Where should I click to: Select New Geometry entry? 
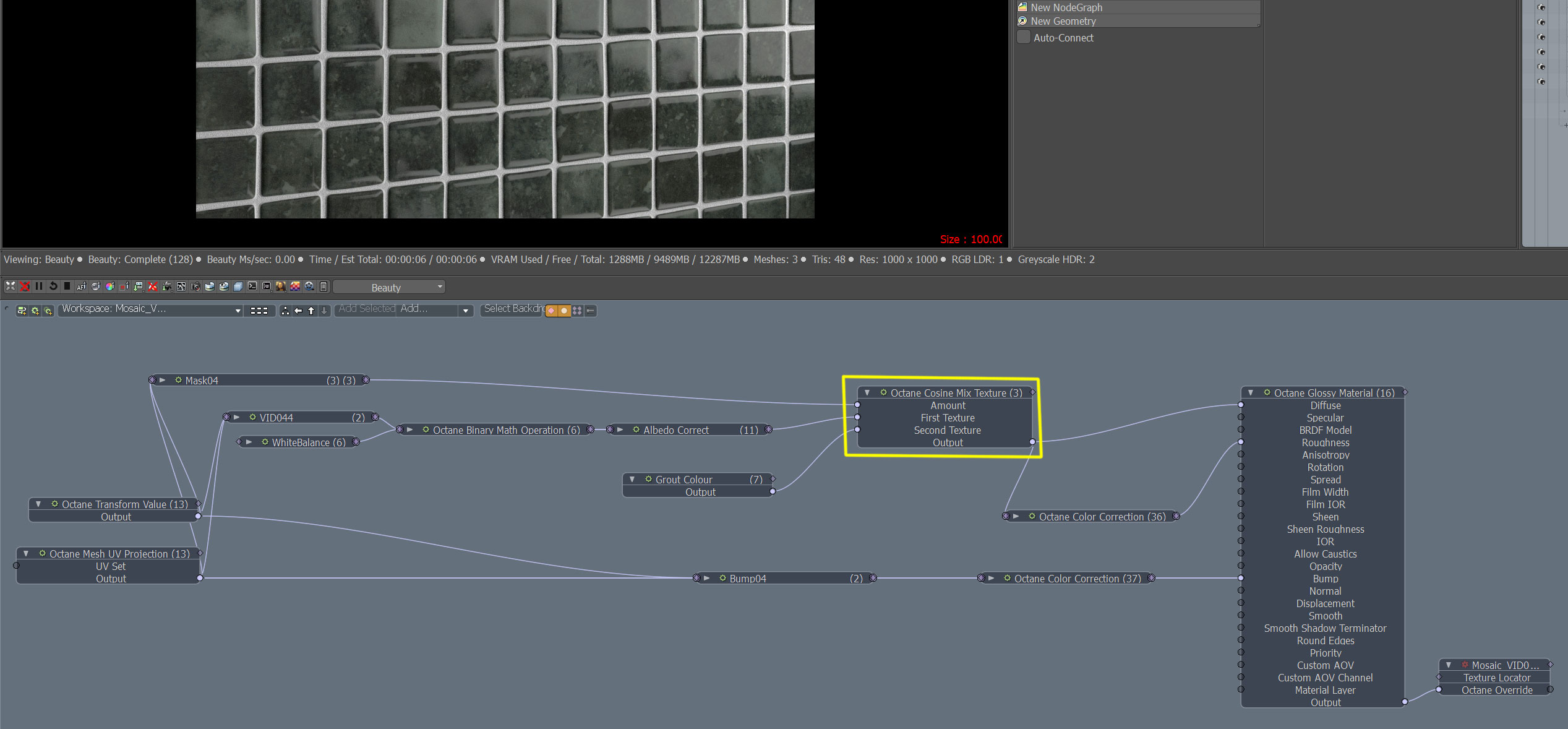coord(1063,21)
